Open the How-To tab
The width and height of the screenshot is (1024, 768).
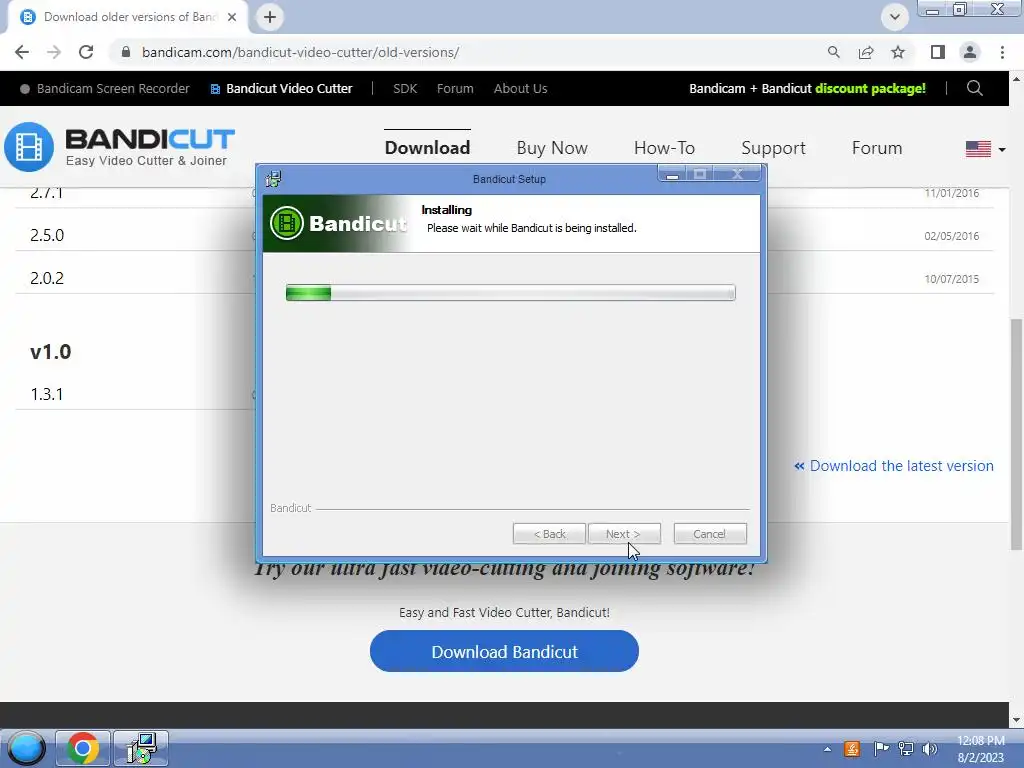[x=664, y=148]
